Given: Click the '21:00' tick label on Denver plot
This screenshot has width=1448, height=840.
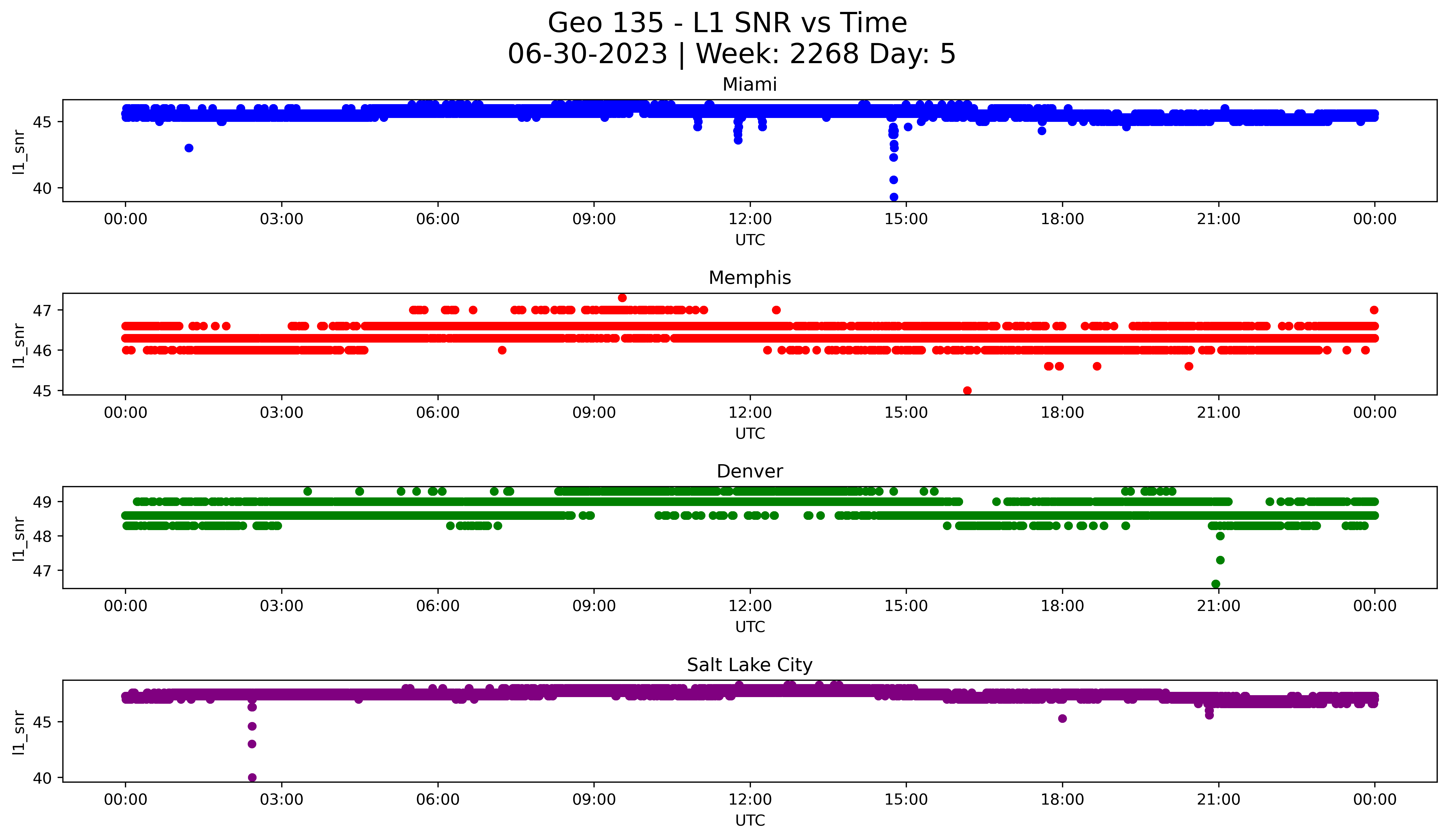Looking at the screenshot, I should pyautogui.click(x=1219, y=606).
